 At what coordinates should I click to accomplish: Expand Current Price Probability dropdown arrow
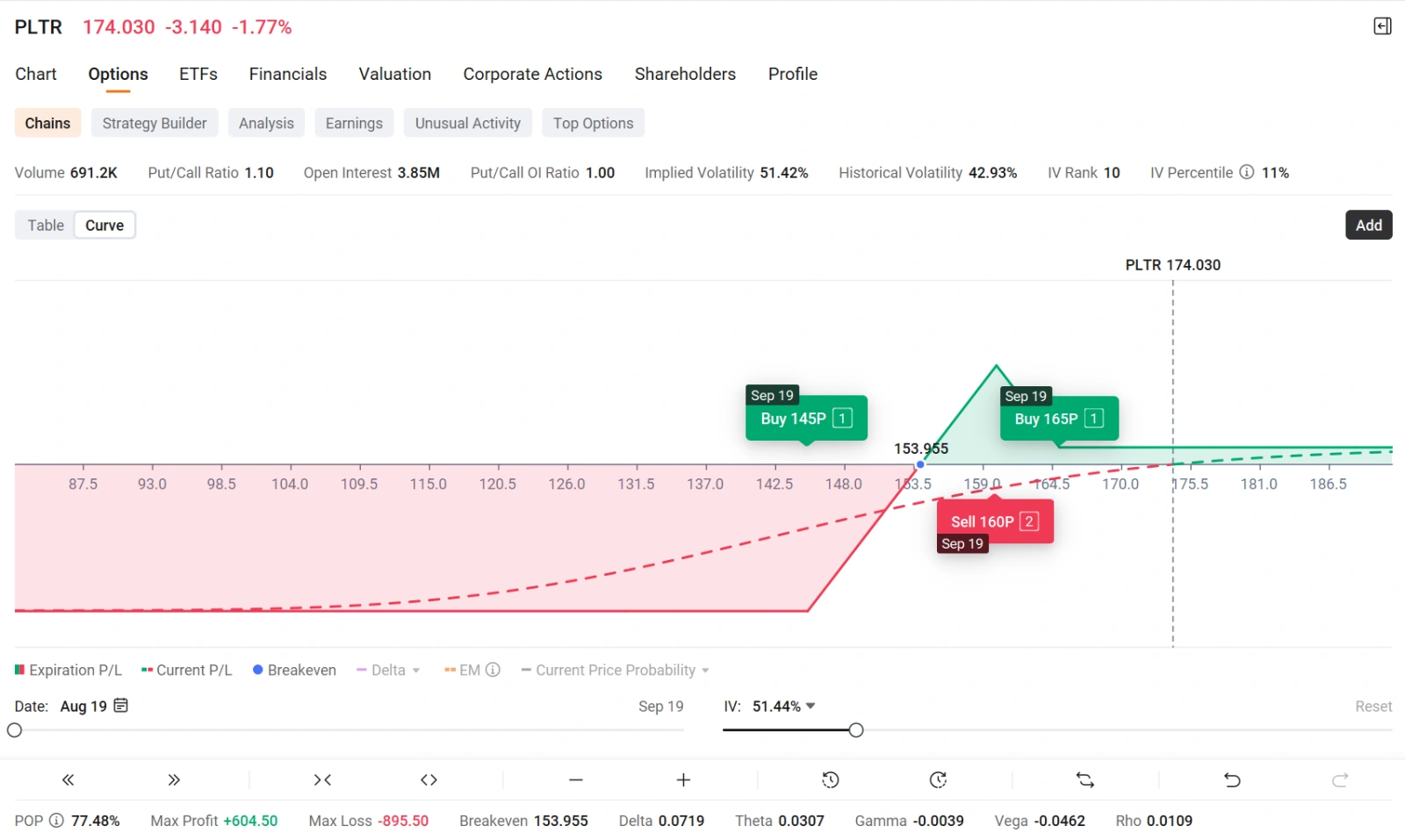pyautogui.click(x=705, y=671)
